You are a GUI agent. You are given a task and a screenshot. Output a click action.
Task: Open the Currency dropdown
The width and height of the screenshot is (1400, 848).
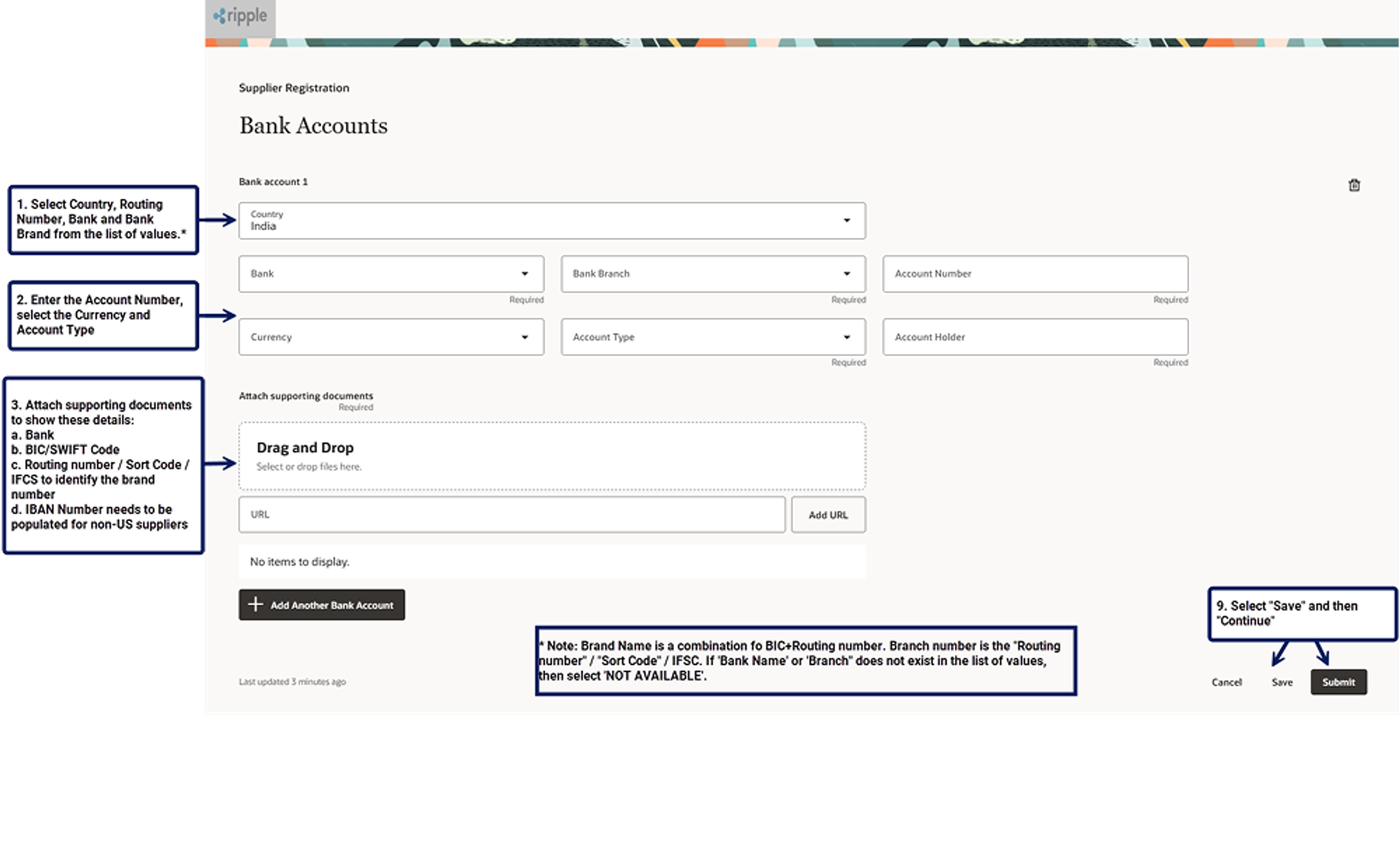coord(391,337)
